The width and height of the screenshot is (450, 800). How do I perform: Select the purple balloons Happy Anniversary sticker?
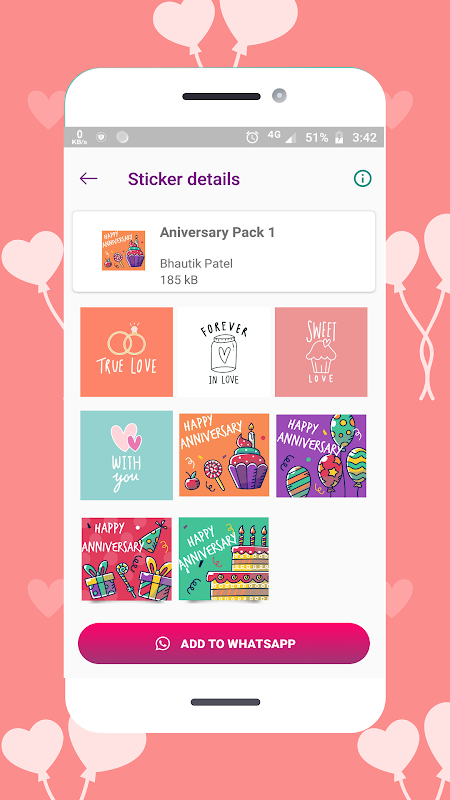pyautogui.click(x=321, y=456)
